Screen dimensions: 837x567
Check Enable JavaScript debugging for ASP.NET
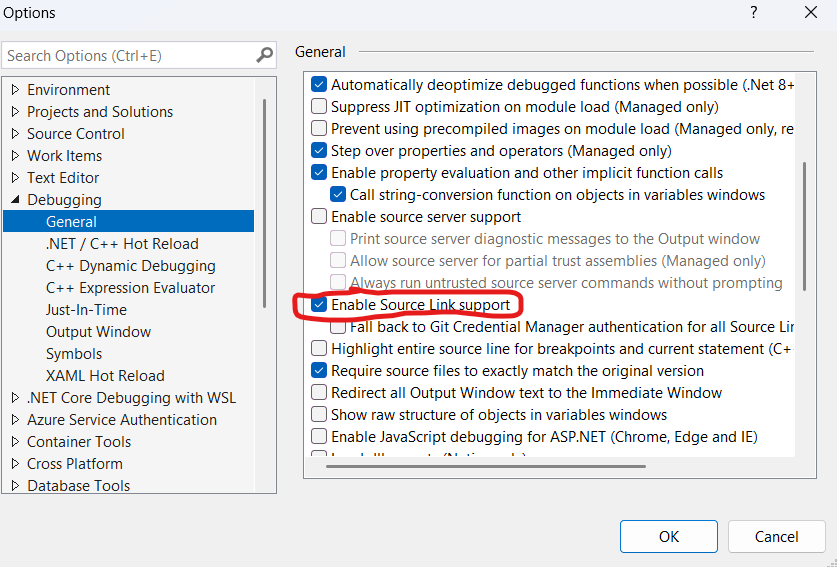pyautogui.click(x=319, y=436)
